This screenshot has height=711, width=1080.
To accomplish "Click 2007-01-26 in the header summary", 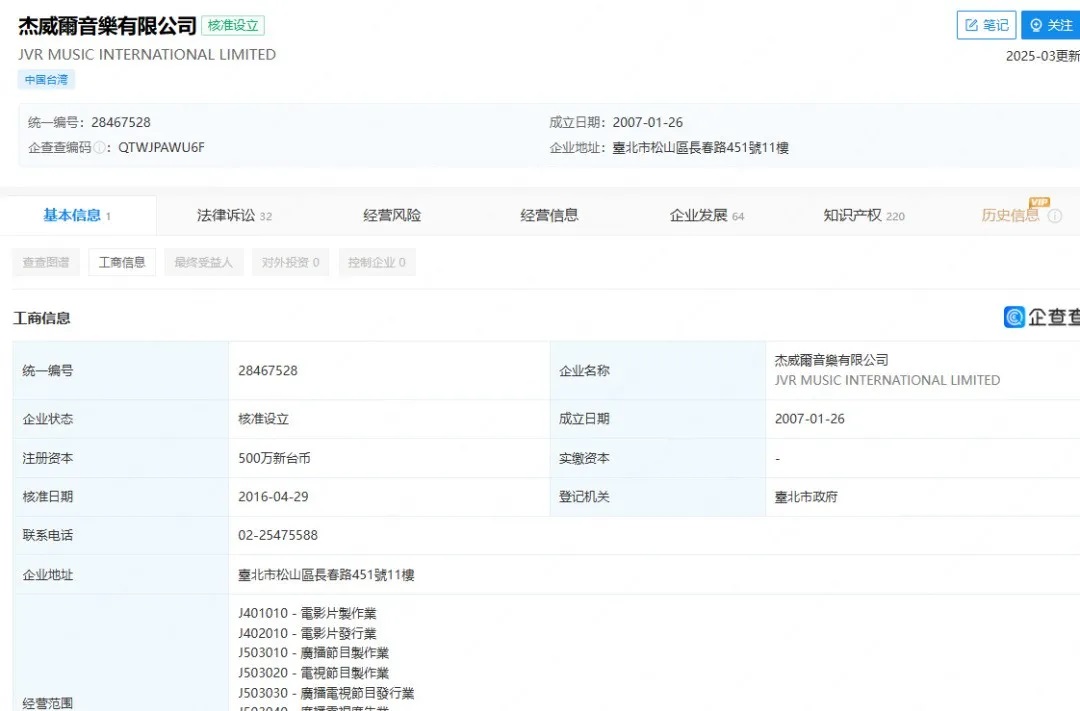I will (x=647, y=123).
